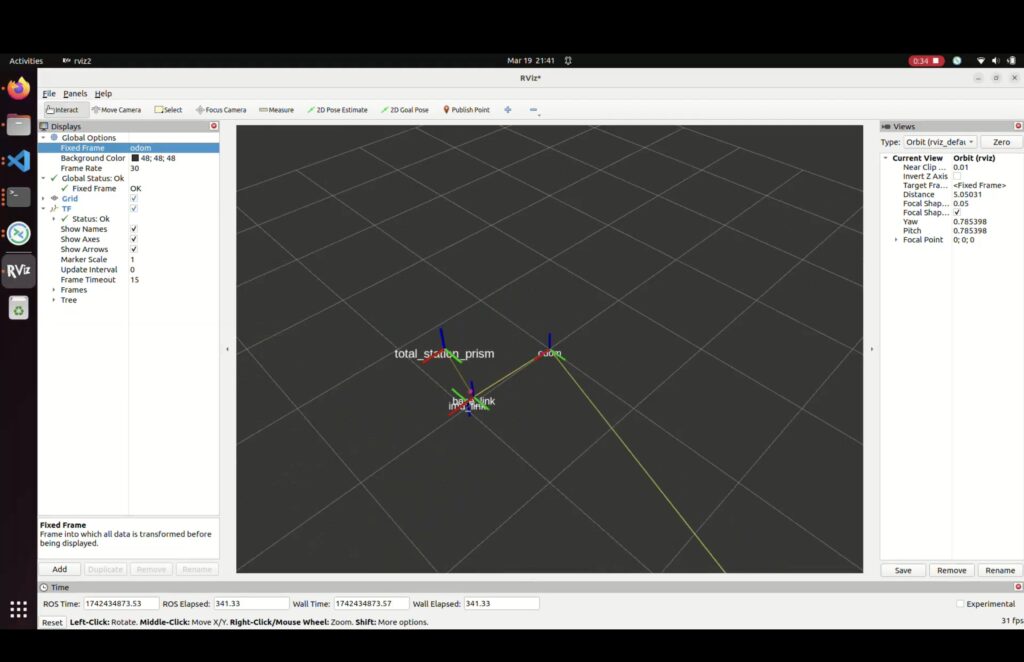Toggle the TF display checkbox
The image size is (1024, 662).
[134, 208]
